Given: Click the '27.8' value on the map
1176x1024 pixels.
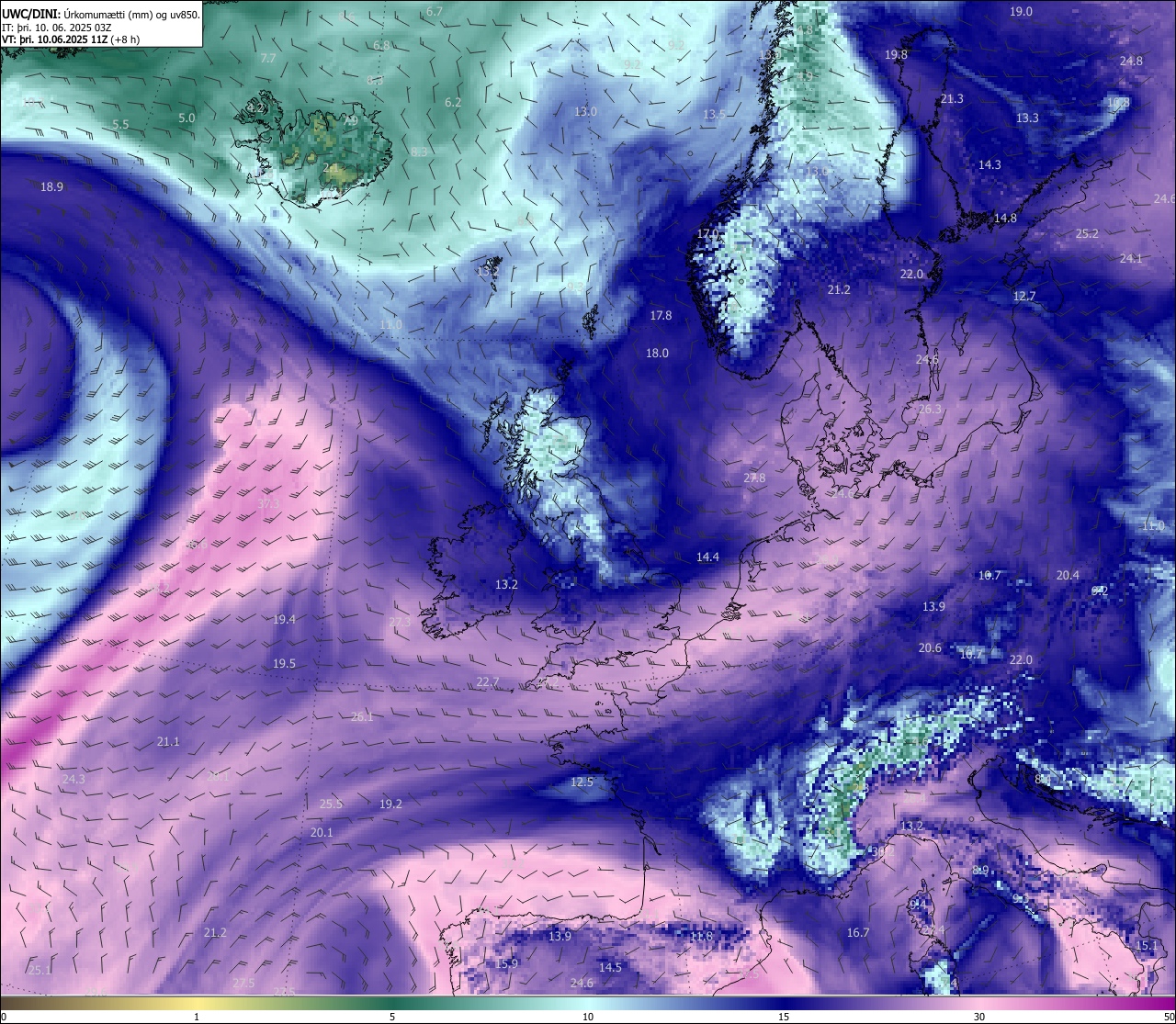Looking at the screenshot, I should (754, 478).
